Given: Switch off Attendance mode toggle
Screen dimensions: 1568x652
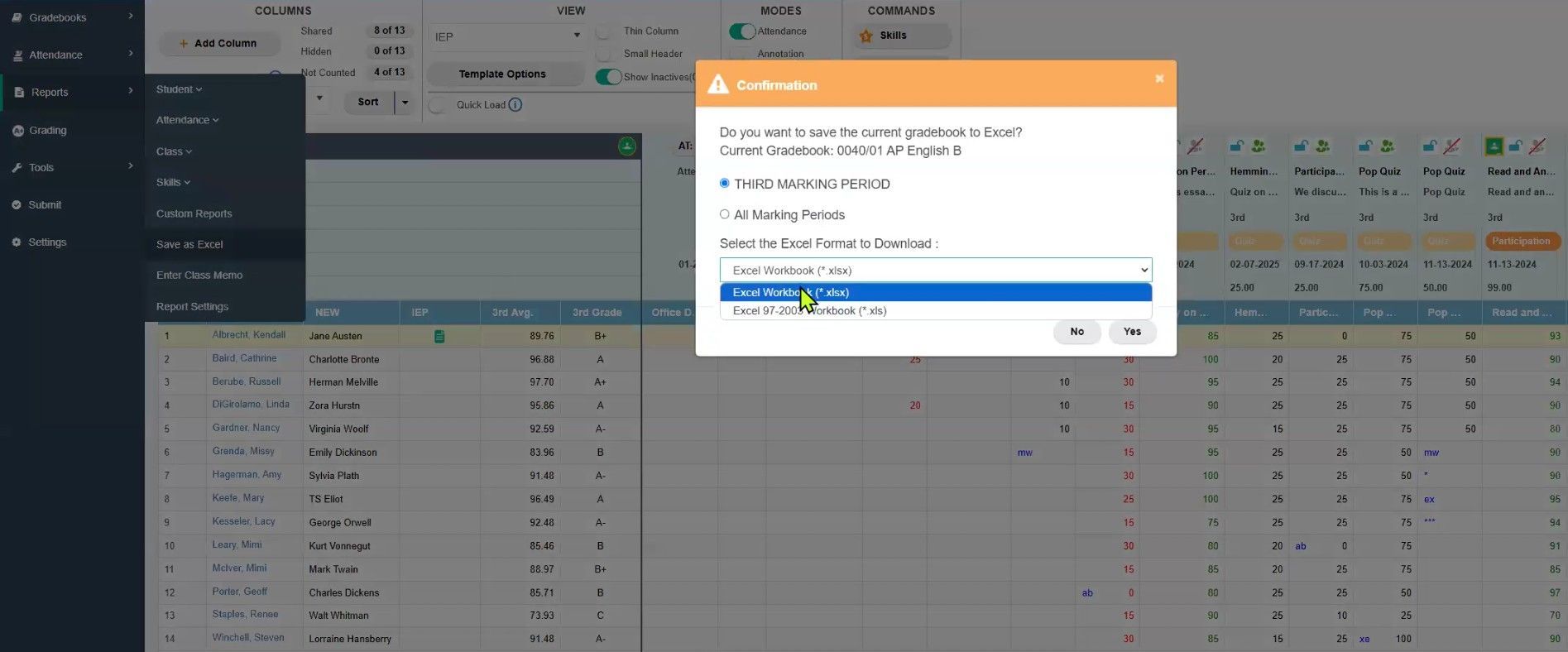Looking at the screenshot, I should (x=742, y=31).
